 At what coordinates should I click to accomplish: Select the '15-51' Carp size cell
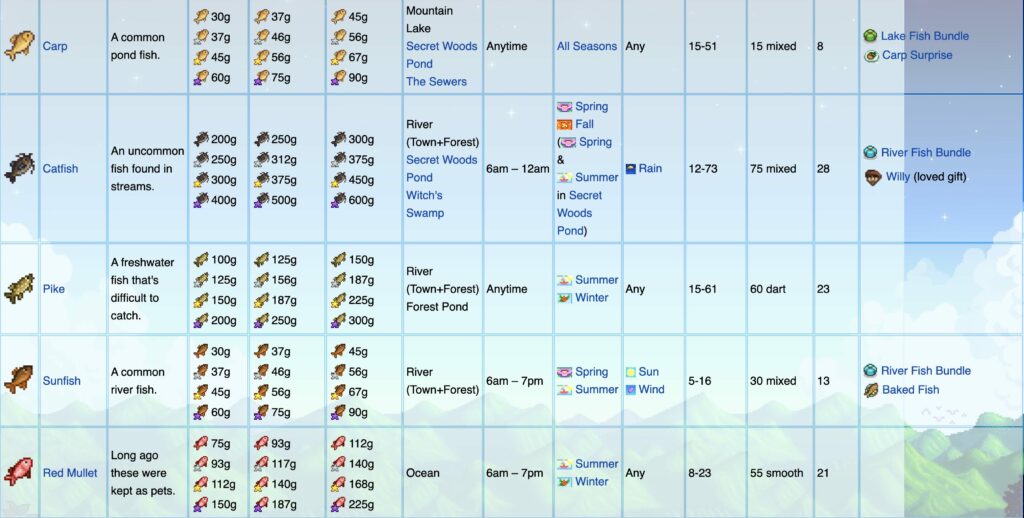[x=702, y=46]
